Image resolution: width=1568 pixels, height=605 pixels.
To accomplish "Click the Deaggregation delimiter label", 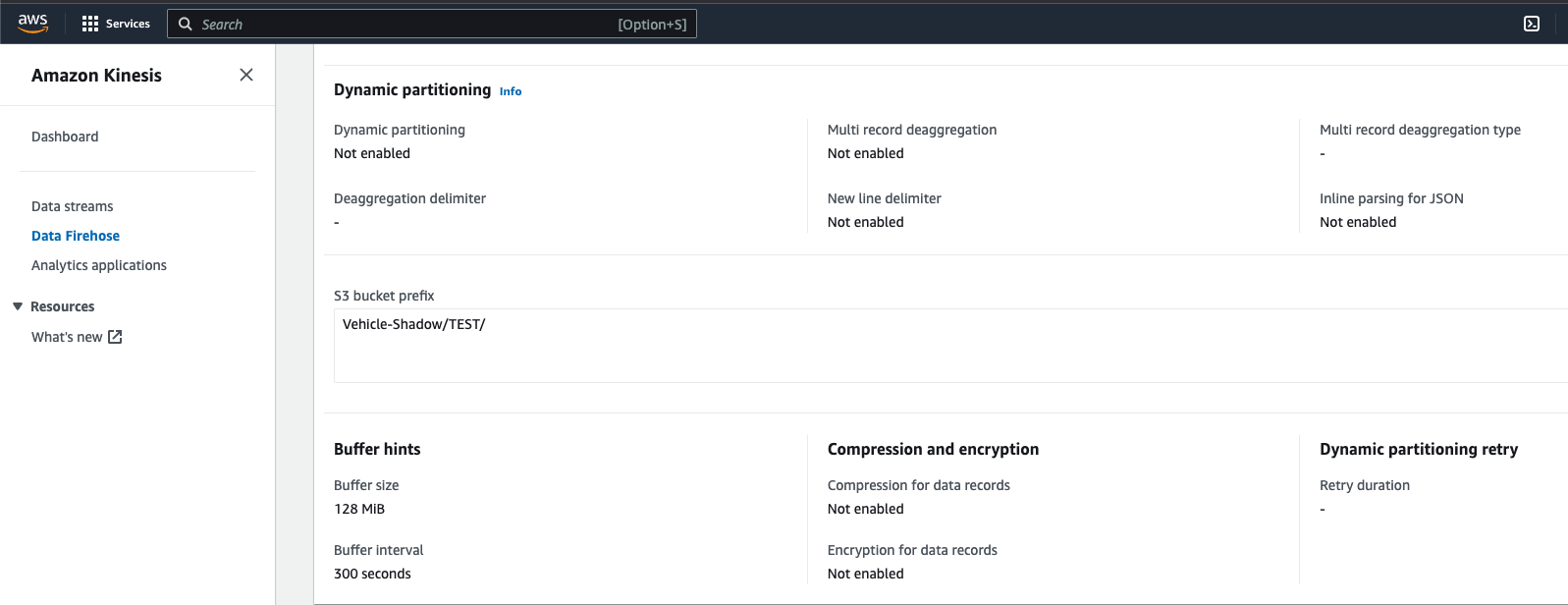I will 409,198.
